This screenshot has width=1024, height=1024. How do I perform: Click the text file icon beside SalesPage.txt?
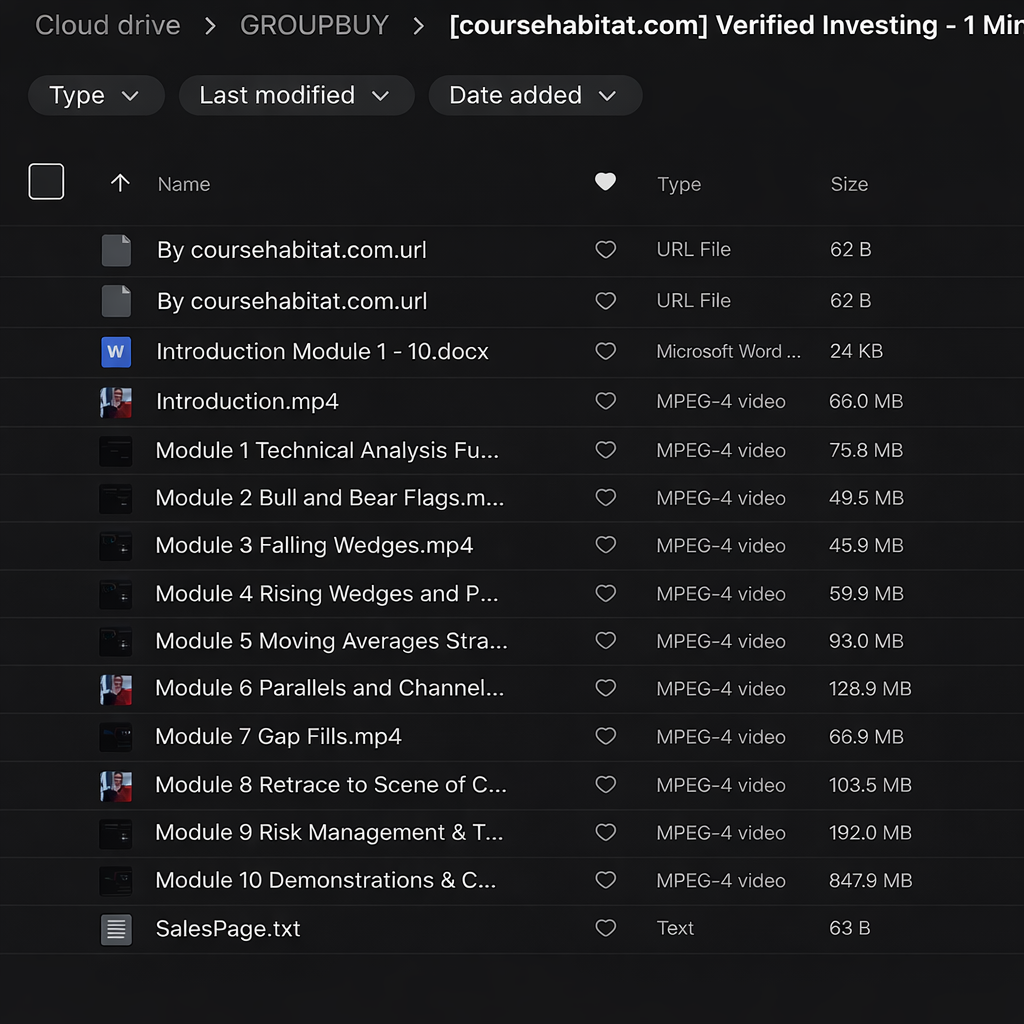[116, 929]
